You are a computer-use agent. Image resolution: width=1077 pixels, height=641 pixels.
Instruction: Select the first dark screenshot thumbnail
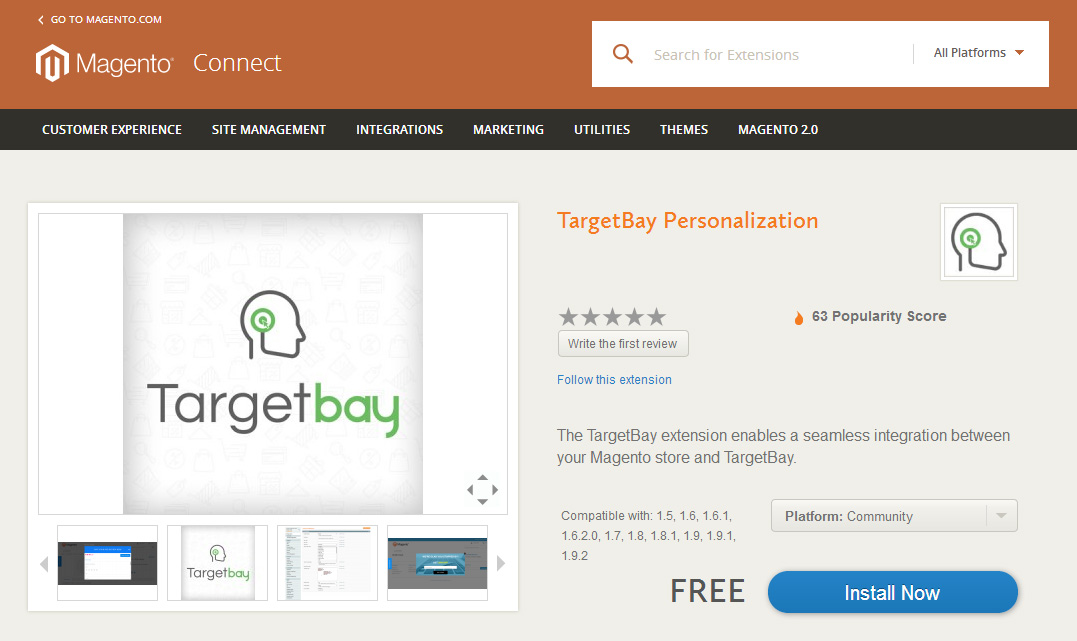(107, 563)
